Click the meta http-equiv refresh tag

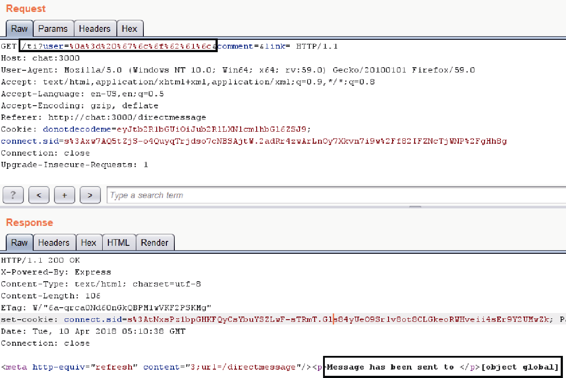click(156, 367)
